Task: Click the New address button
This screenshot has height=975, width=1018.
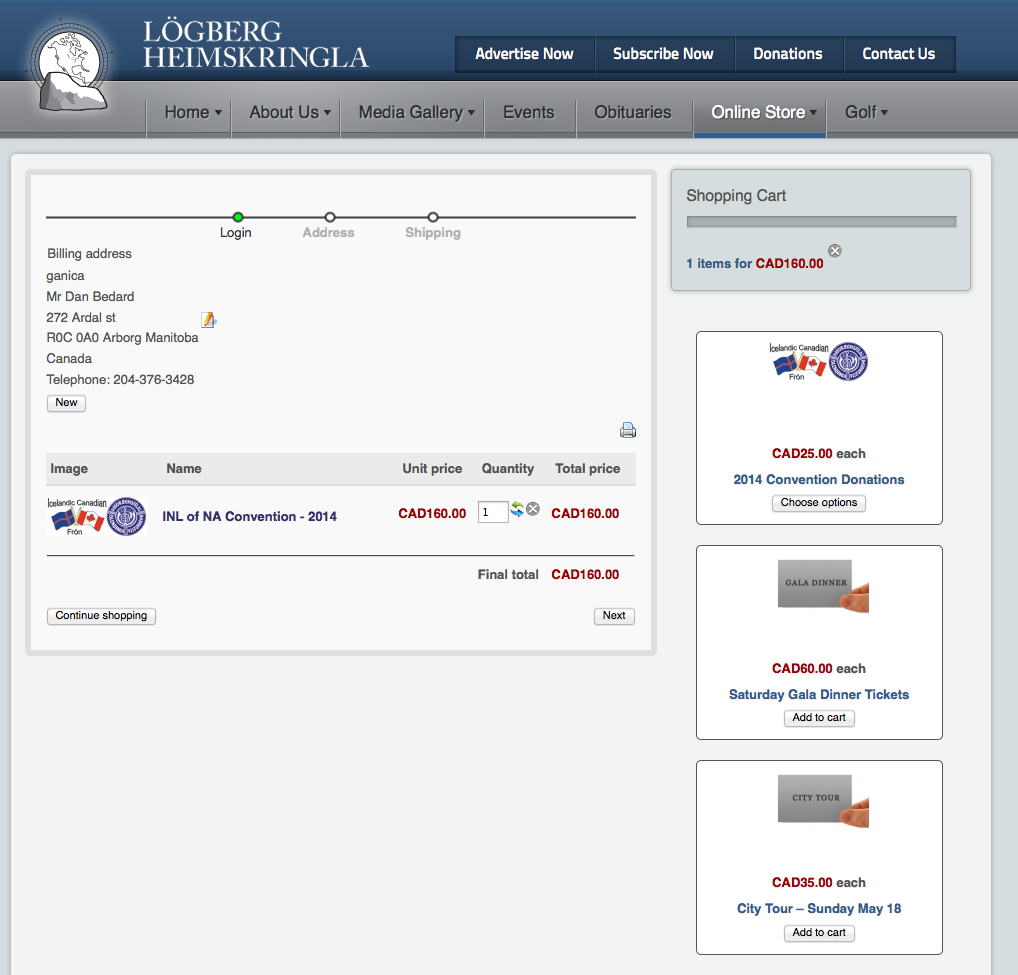Action: click(66, 402)
